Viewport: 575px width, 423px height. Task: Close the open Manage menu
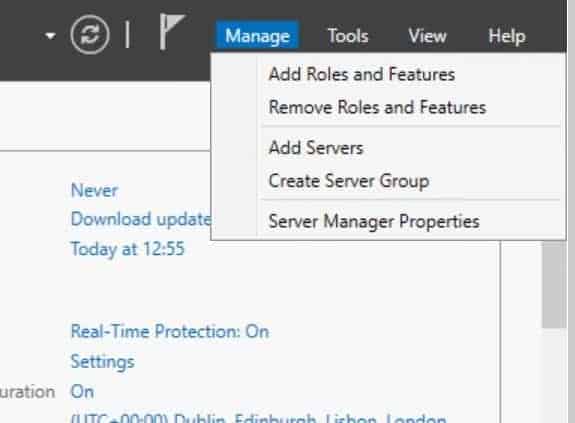[x=257, y=36]
